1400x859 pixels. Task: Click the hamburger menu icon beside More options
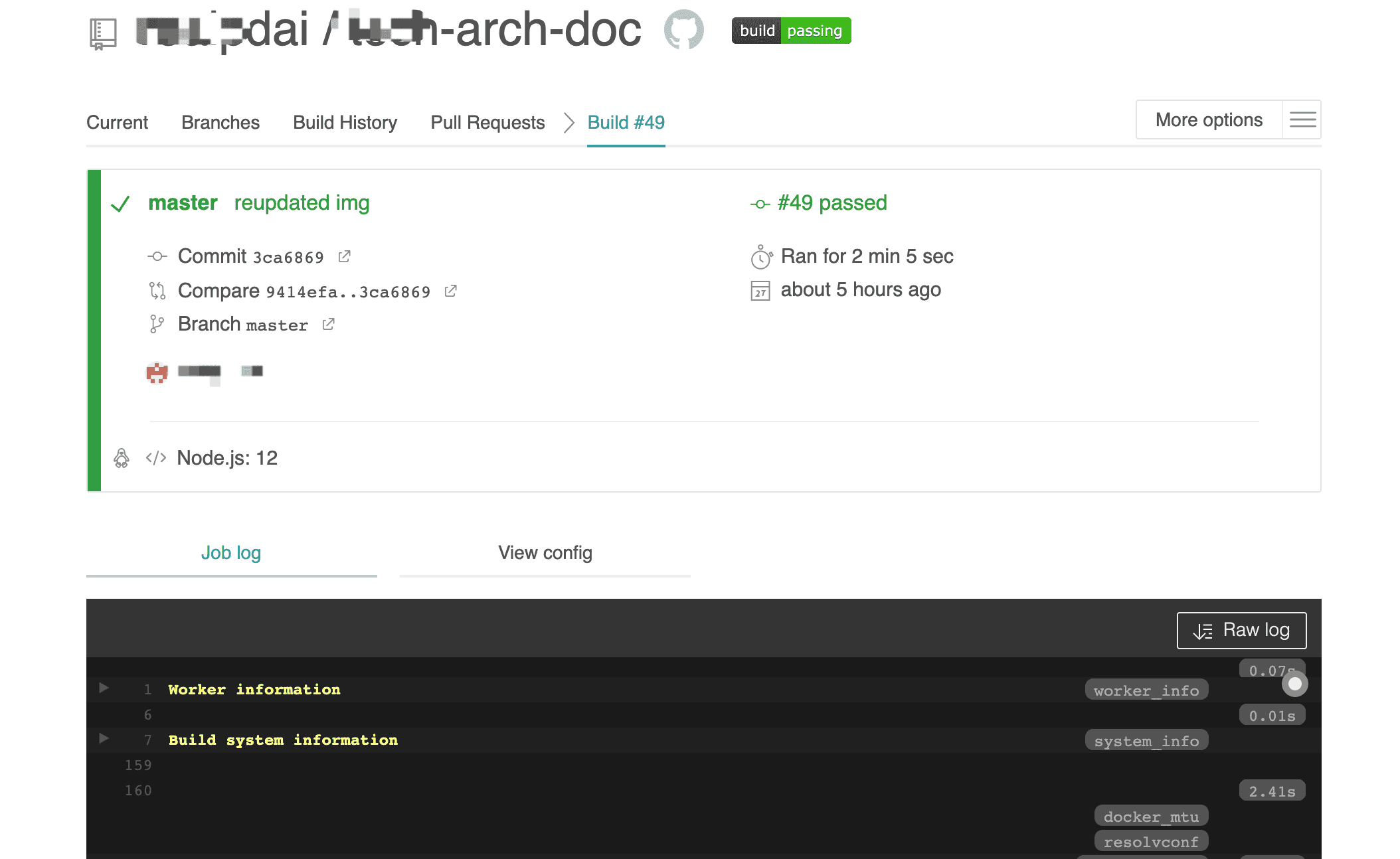[1302, 119]
